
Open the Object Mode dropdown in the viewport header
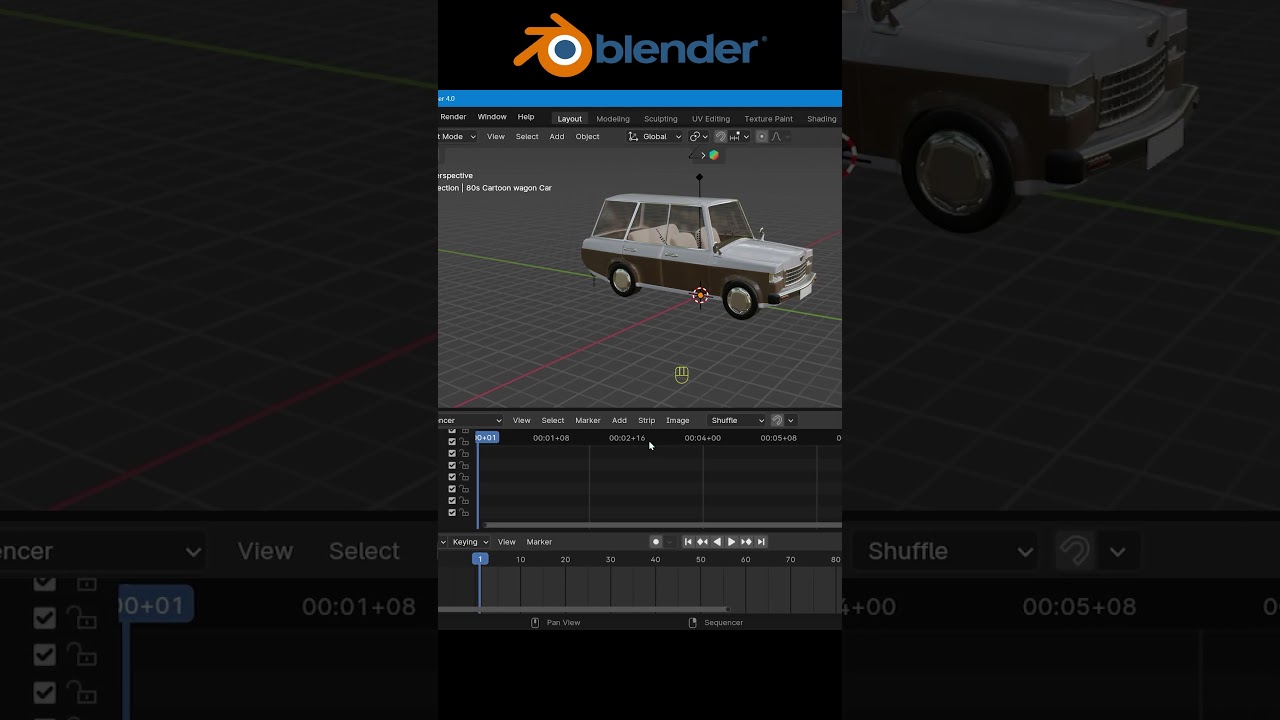point(458,137)
